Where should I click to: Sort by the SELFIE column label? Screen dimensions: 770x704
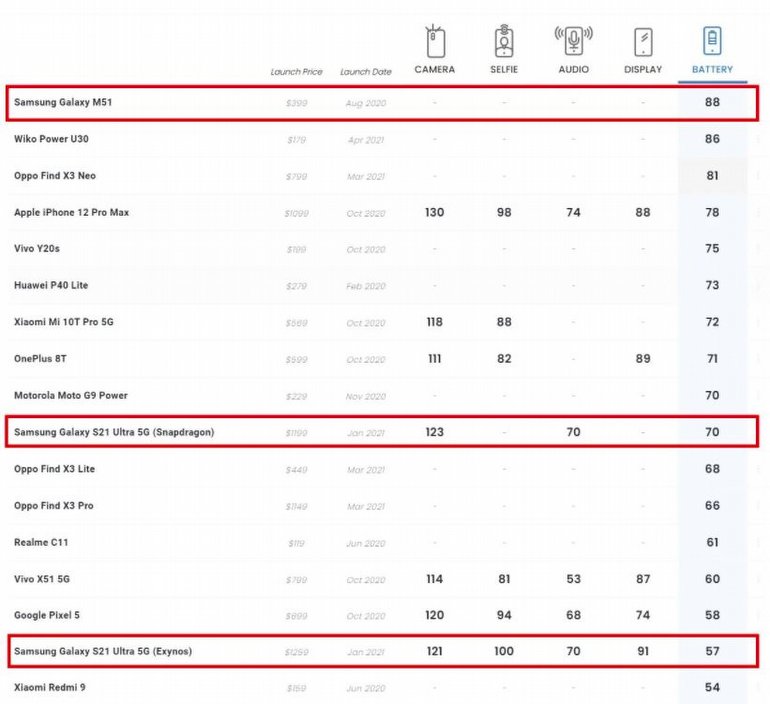[504, 69]
